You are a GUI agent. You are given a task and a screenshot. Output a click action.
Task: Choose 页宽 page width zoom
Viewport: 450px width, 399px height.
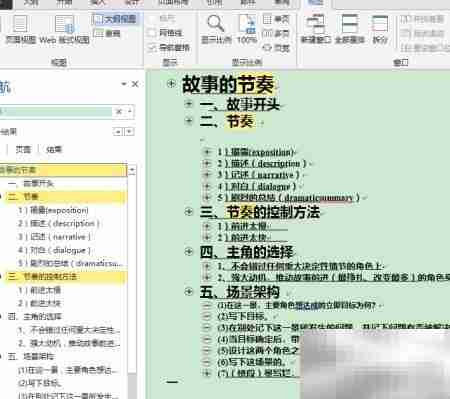pyautogui.click(x=276, y=48)
